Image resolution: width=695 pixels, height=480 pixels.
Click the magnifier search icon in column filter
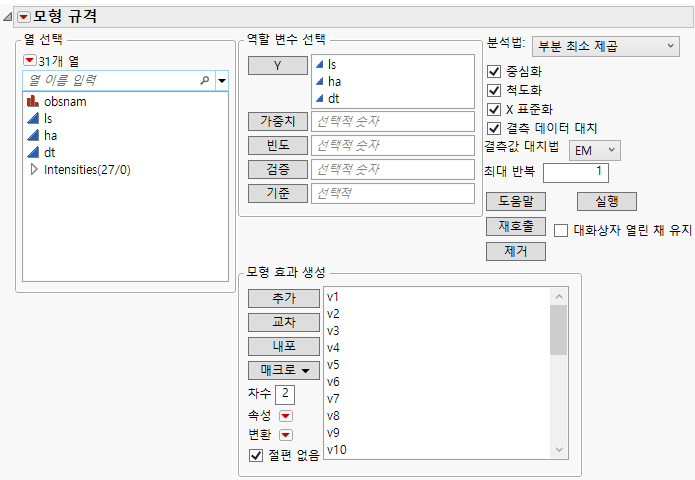pyautogui.click(x=204, y=81)
